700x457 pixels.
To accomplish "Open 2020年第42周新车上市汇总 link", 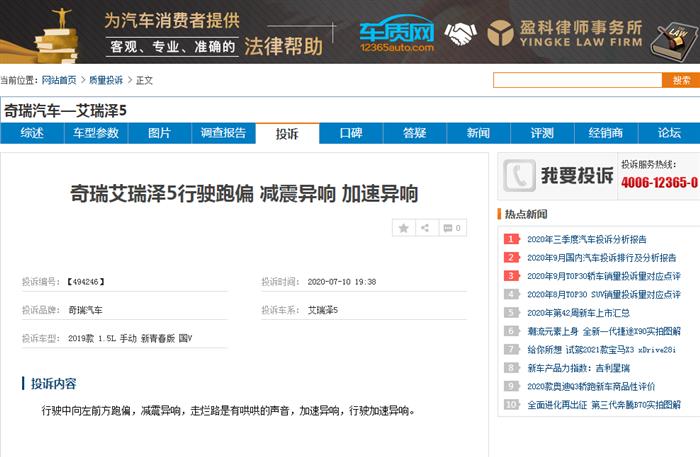I will 578,313.
